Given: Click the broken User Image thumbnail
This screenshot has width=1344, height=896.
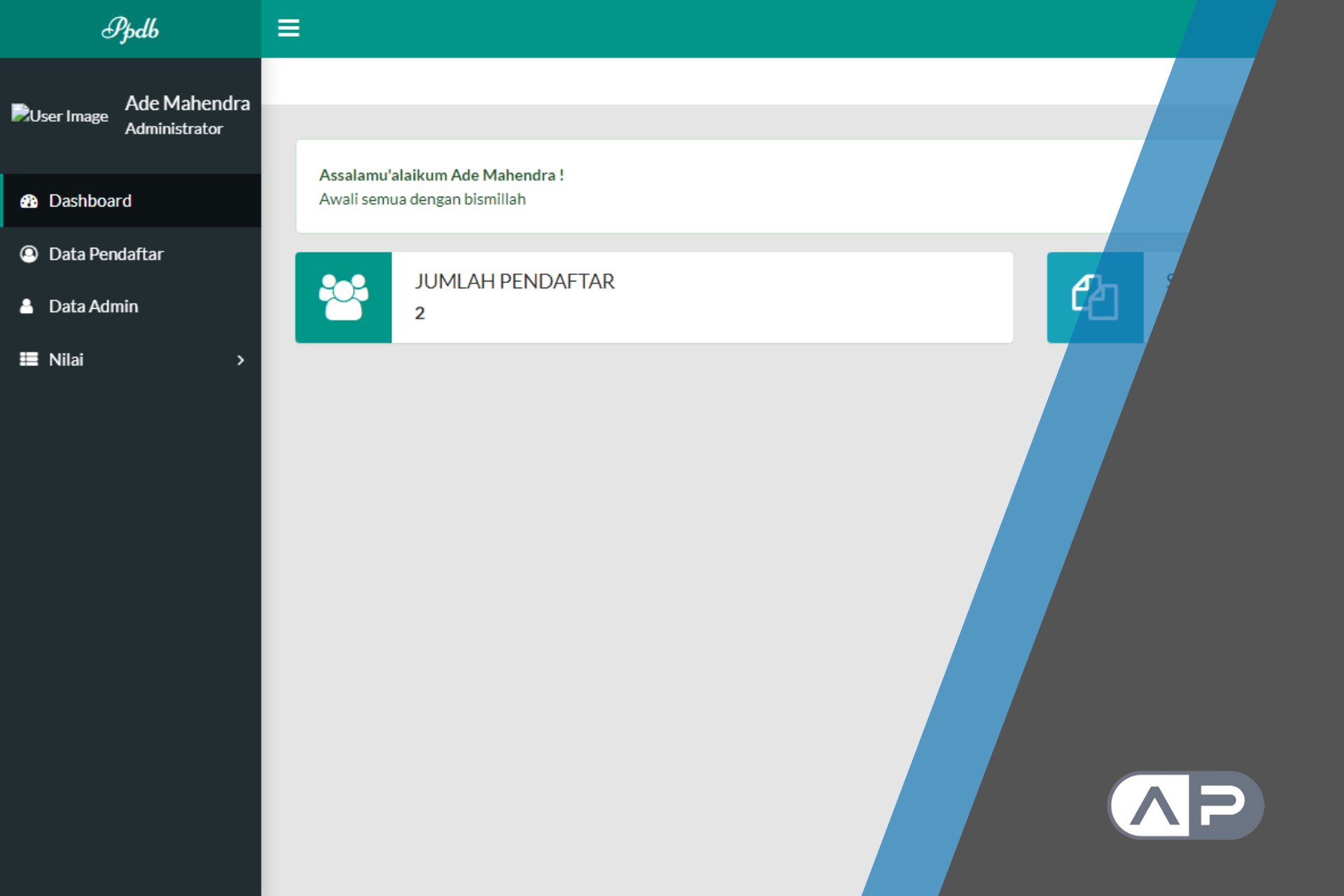Looking at the screenshot, I should click(59, 115).
